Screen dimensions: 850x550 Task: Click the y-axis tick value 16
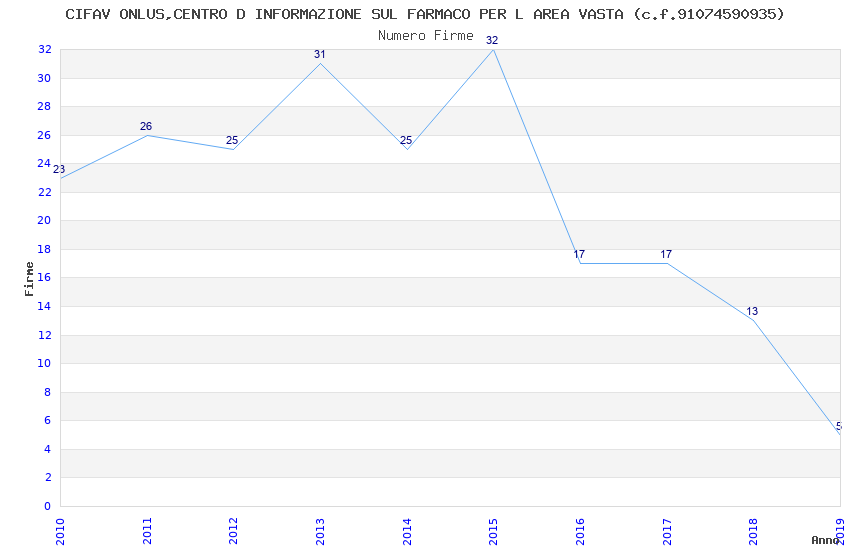click(44, 277)
